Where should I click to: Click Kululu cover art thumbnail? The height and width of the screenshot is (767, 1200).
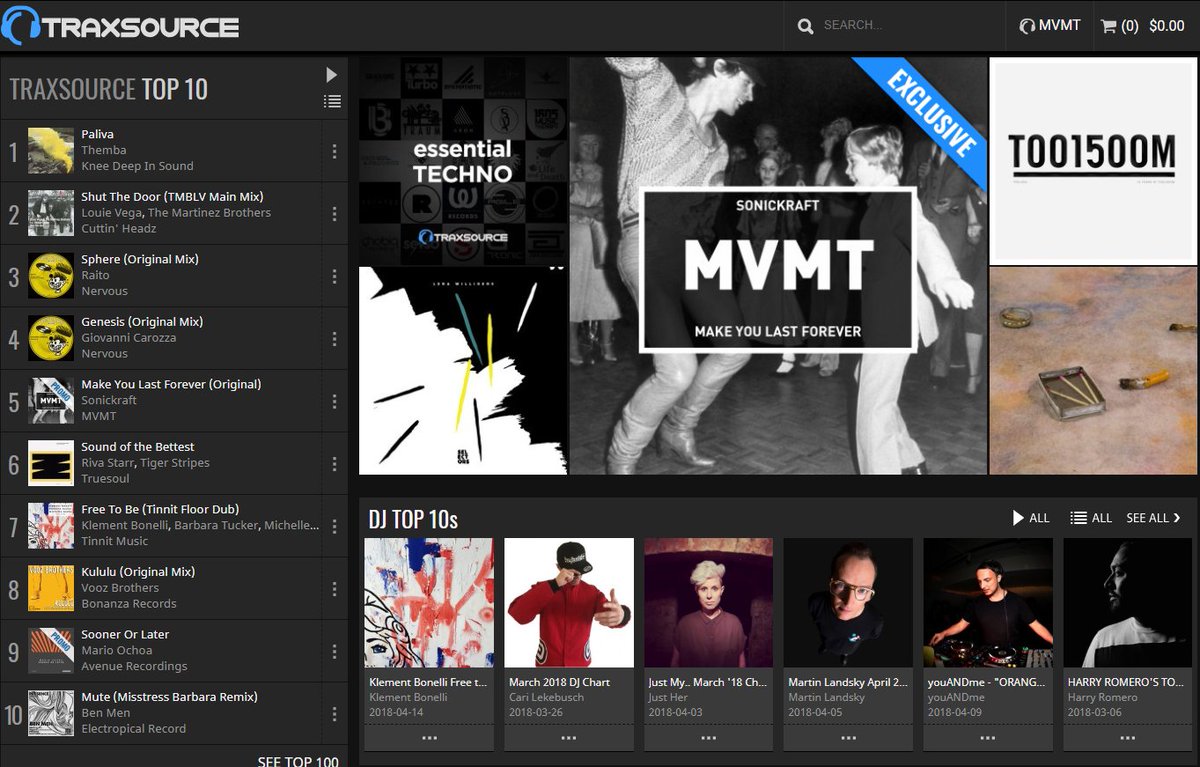[51, 588]
